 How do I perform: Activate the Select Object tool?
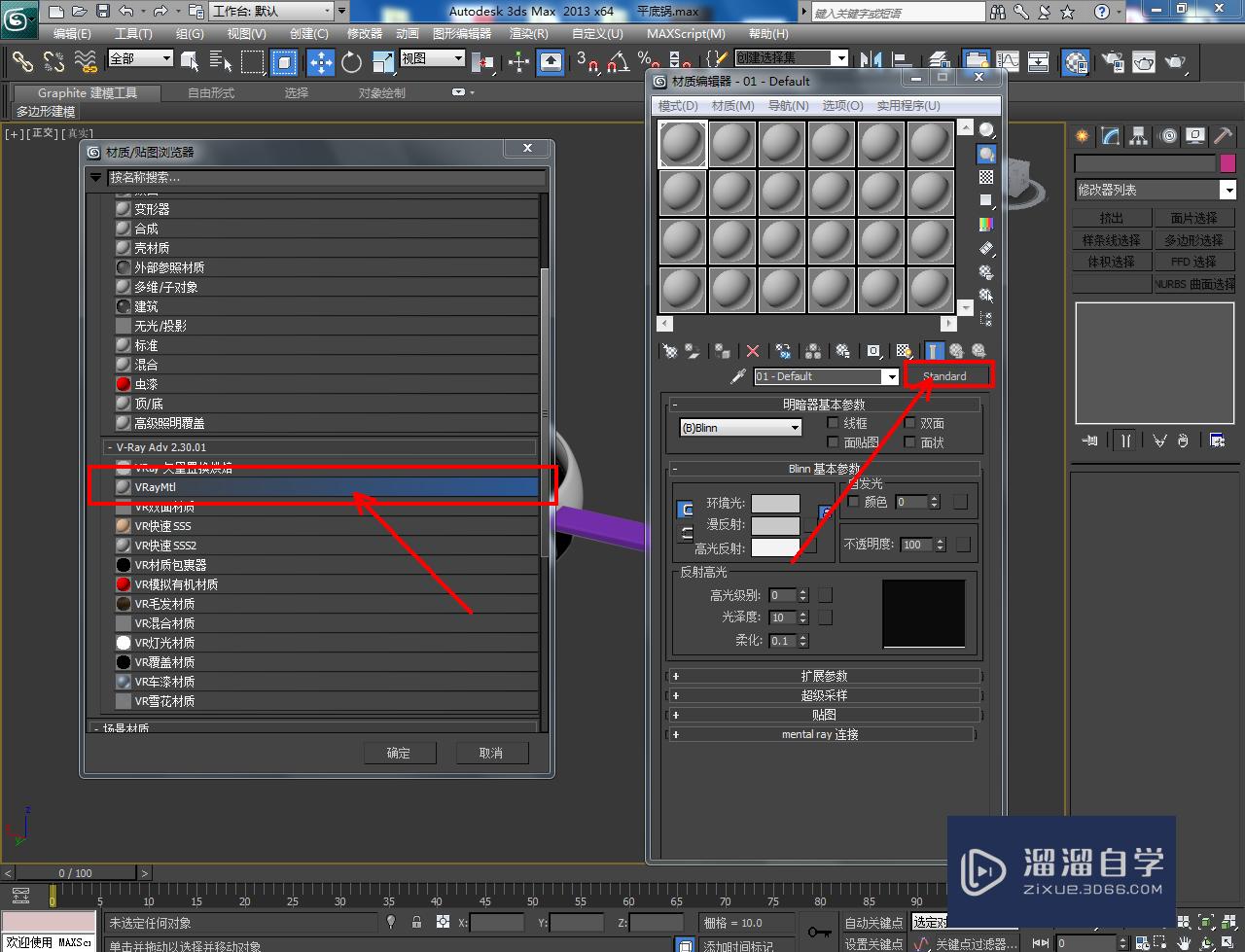click(191, 62)
